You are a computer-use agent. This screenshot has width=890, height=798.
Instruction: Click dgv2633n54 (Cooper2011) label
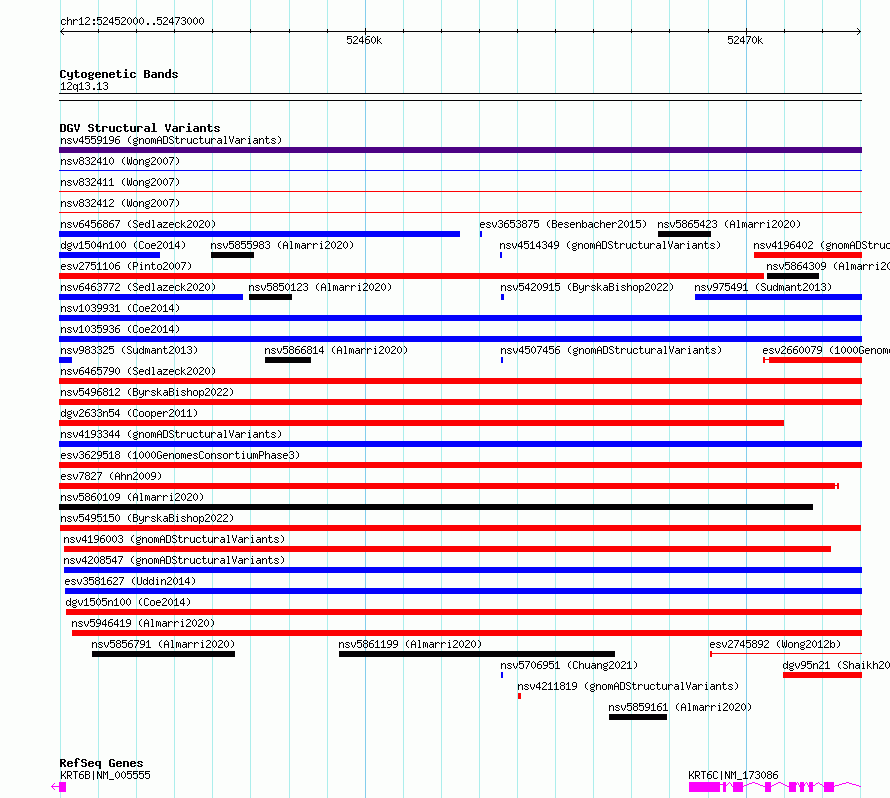click(129, 413)
